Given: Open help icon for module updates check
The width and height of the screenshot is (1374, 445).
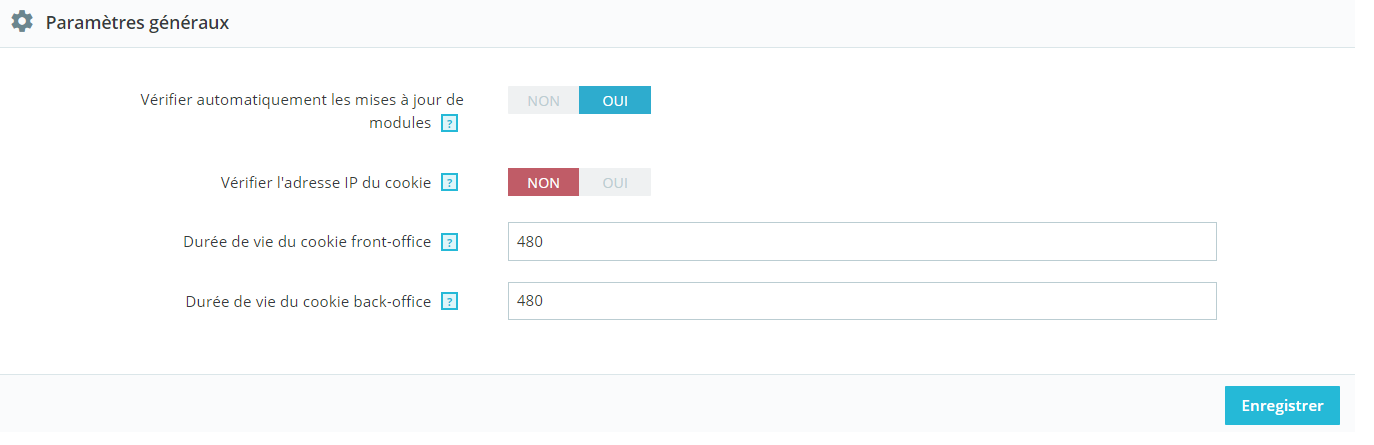Looking at the screenshot, I should [x=450, y=124].
